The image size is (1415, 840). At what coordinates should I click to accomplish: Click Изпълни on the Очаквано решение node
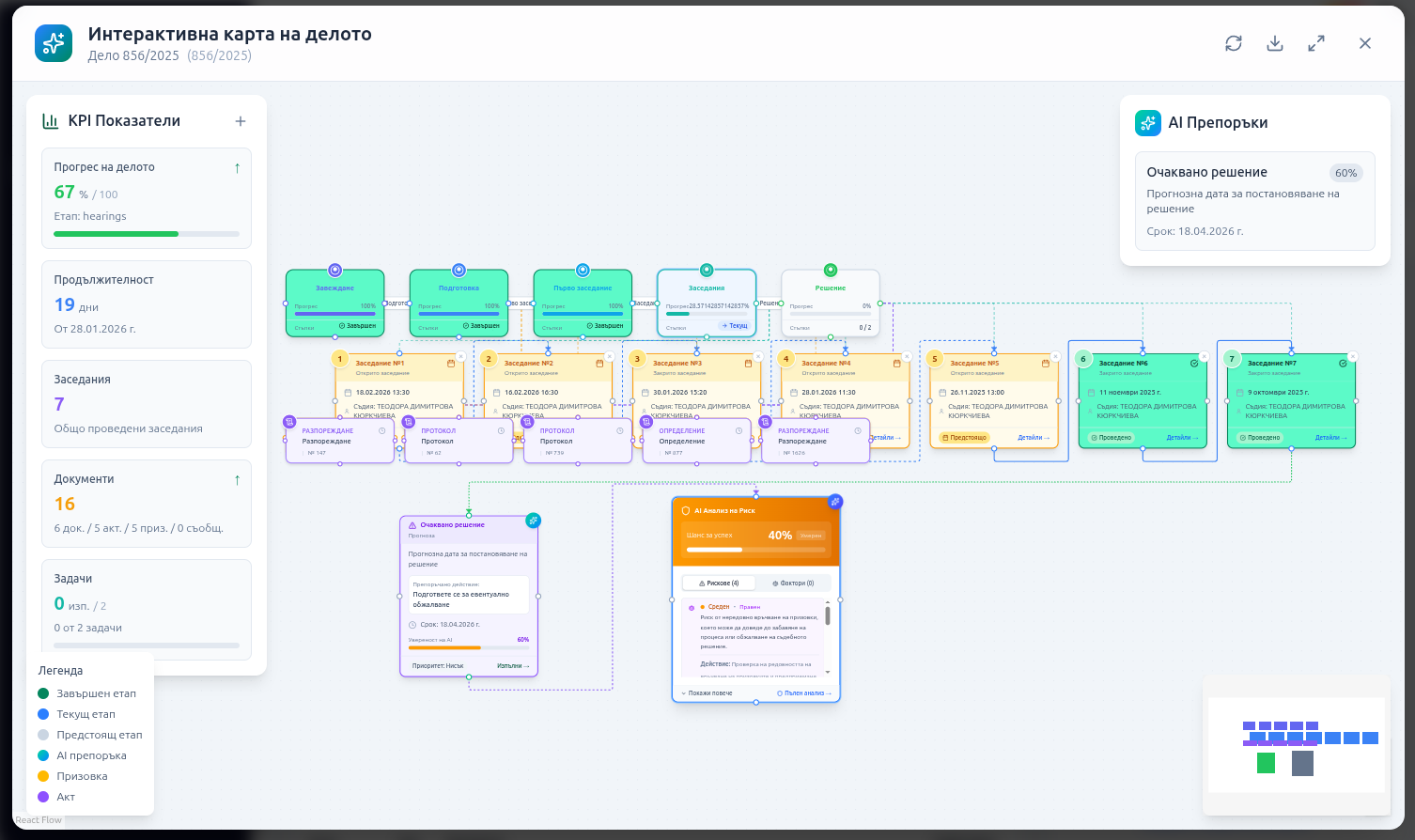click(x=513, y=666)
